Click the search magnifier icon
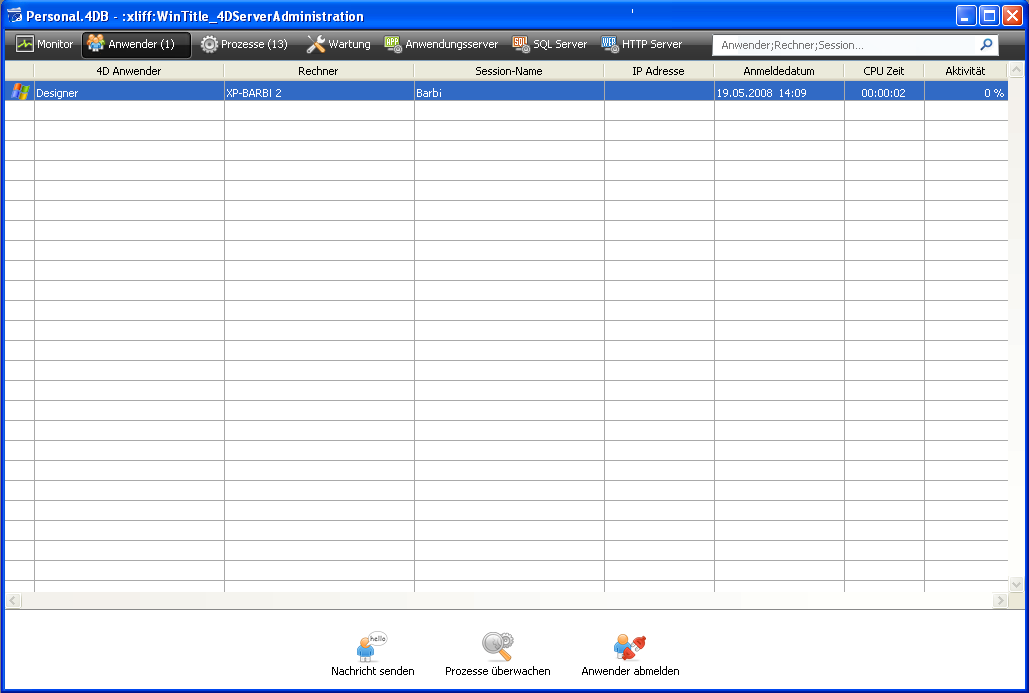1029x693 pixels. 986,45
